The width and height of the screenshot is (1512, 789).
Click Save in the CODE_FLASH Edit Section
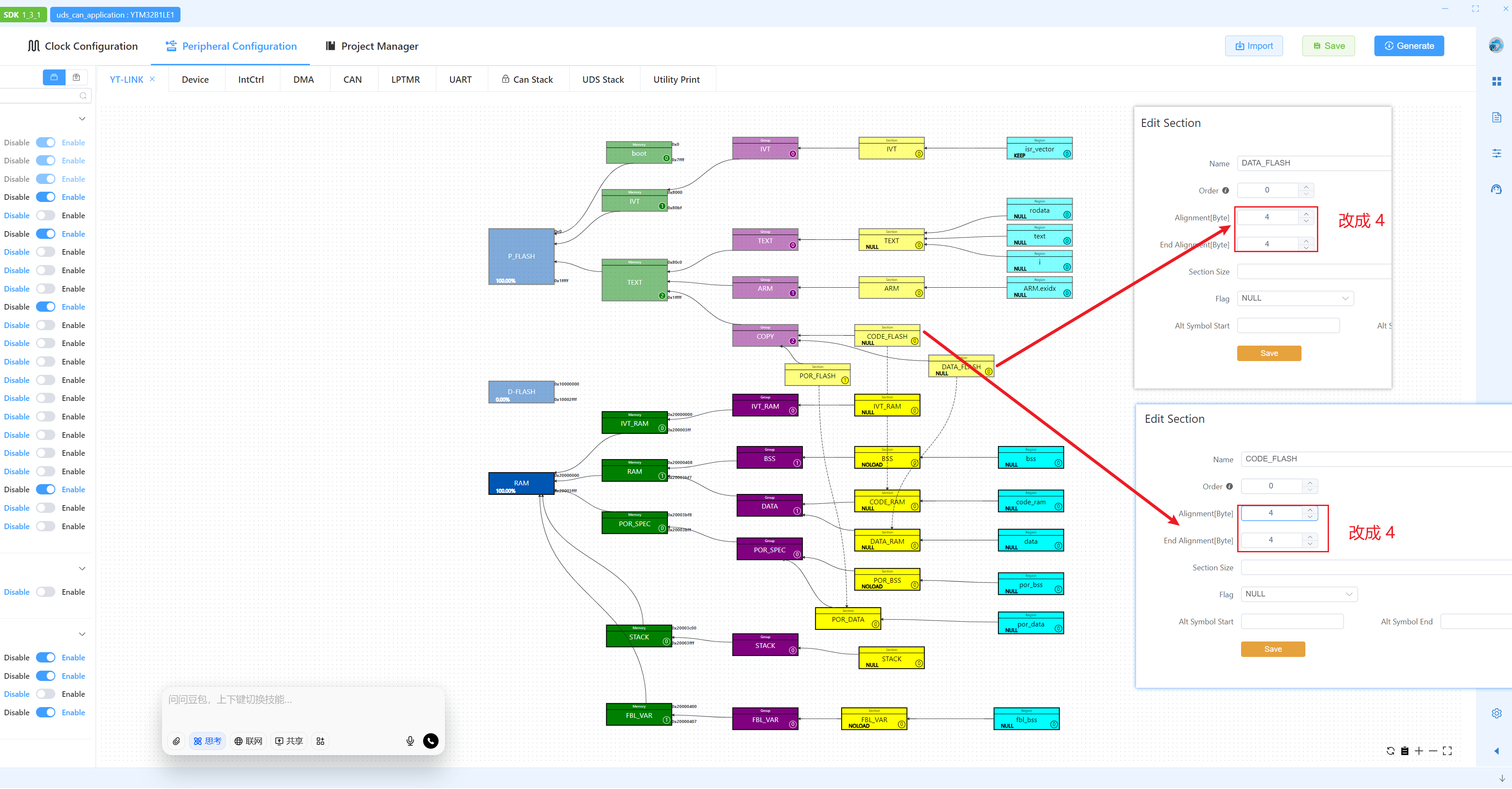pos(1272,649)
